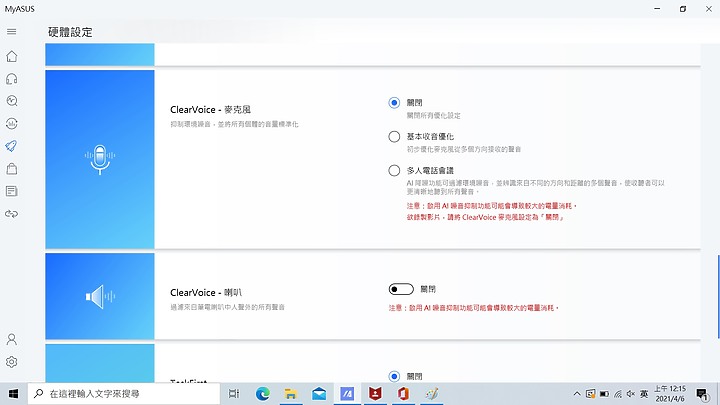Image resolution: width=720 pixels, height=405 pixels.
Task: Select 關閉 for ClearVoice microphone
Action: (394, 102)
